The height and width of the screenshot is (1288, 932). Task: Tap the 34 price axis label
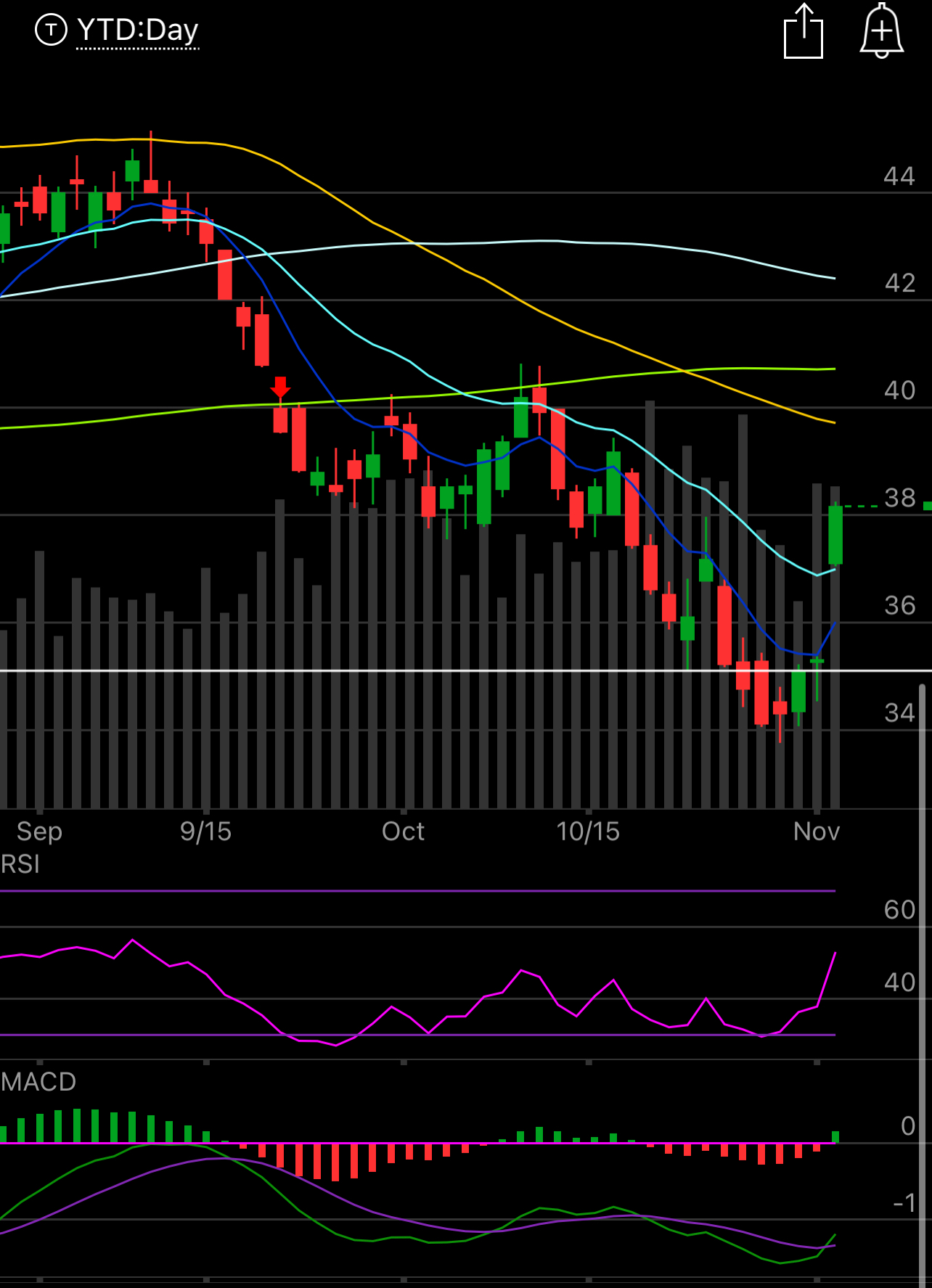[899, 713]
